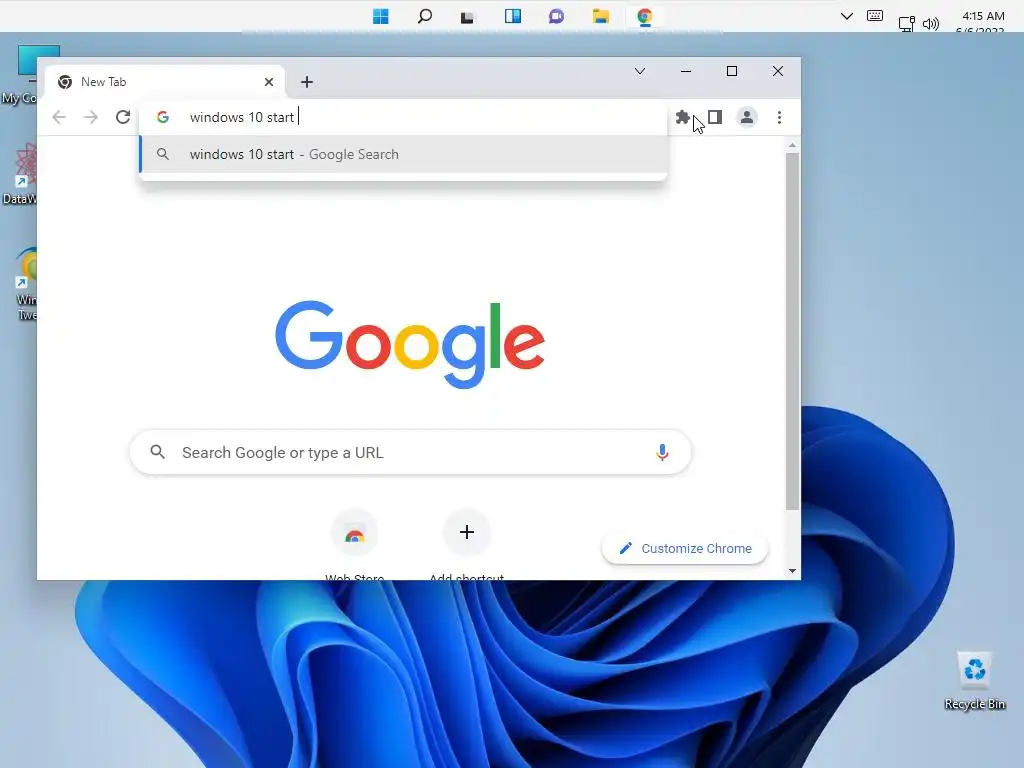Click the volume tray icon

(931, 24)
